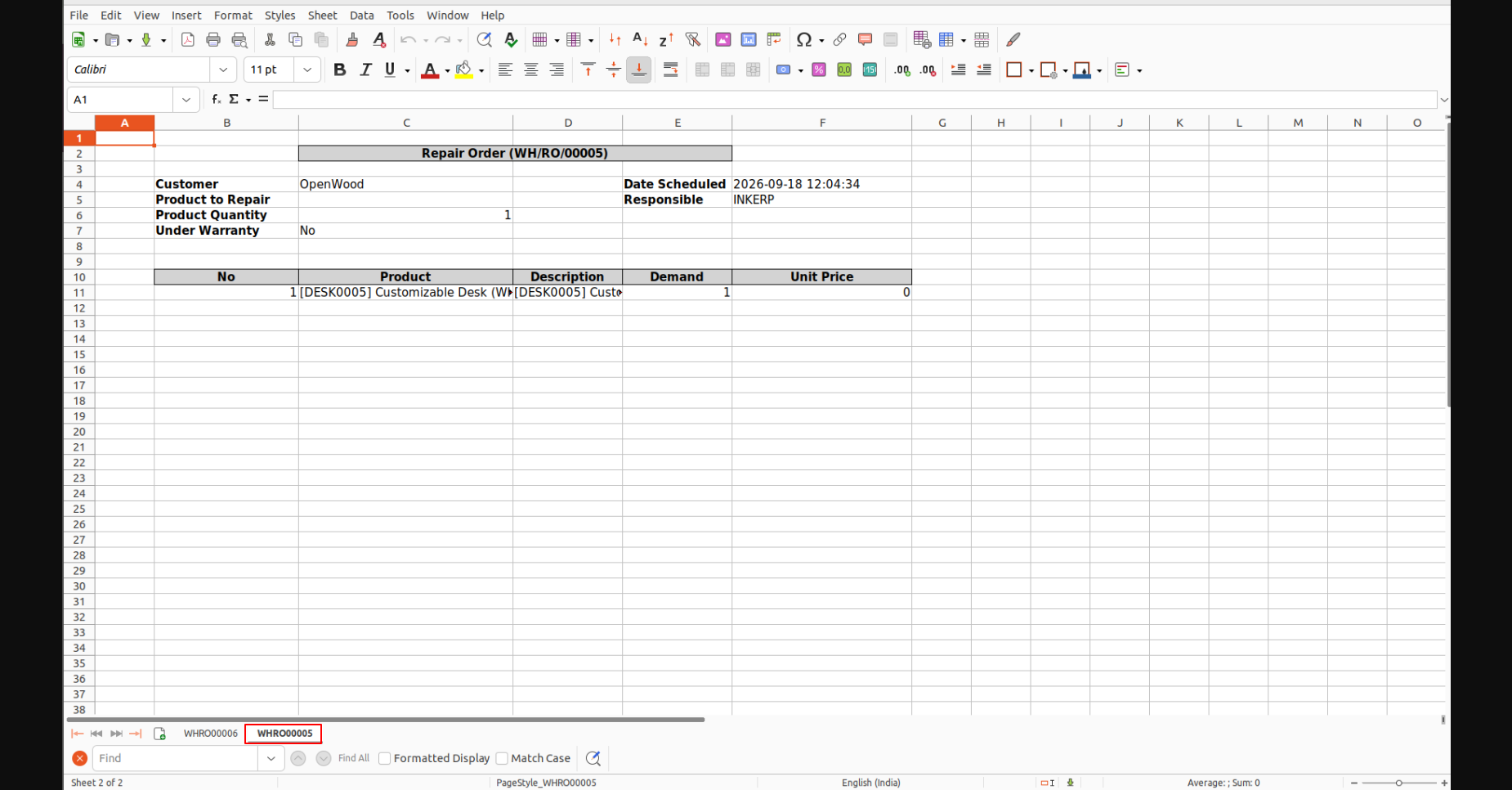Toggle Center Horizontally alignment
Image resolution: width=1512 pixels, height=790 pixels.
point(531,70)
